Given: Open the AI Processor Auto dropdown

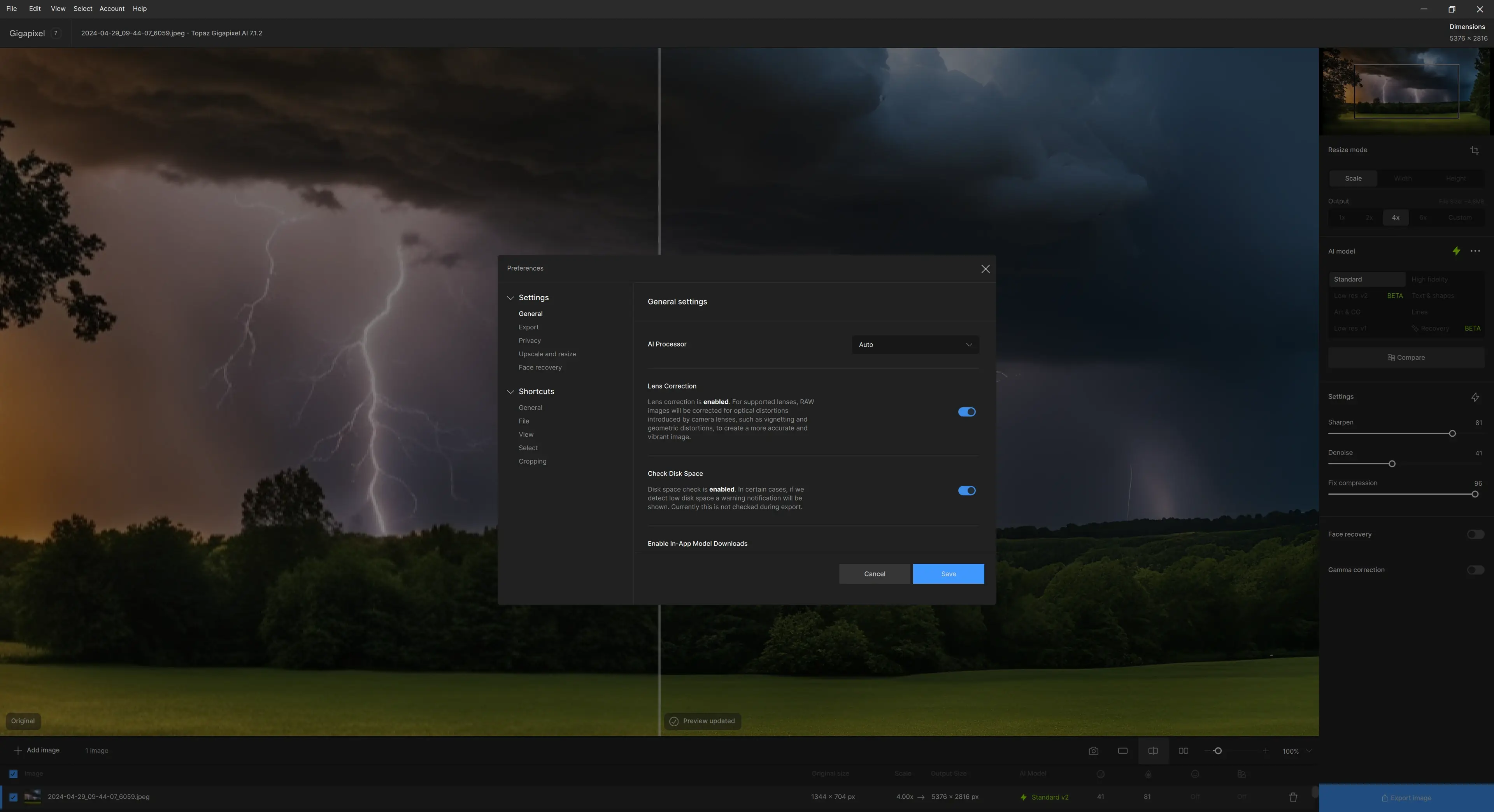Looking at the screenshot, I should [x=915, y=344].
